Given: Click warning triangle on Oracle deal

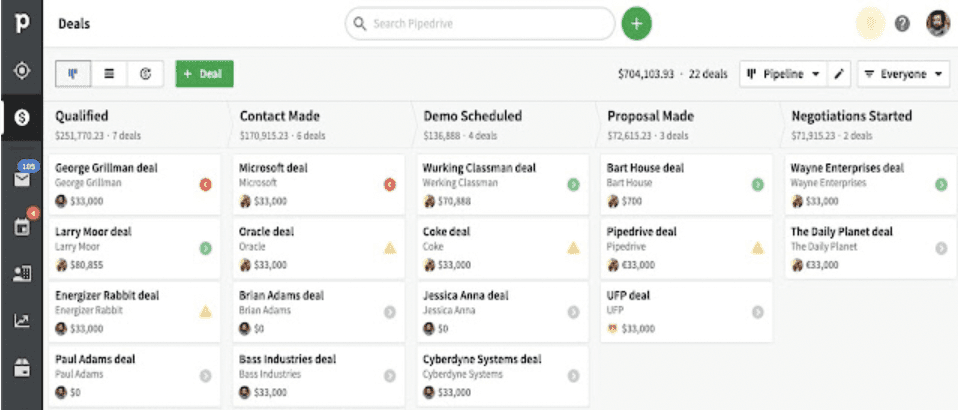Looking at the screenshot, I should pyautogui.click(x=390, y=248).
